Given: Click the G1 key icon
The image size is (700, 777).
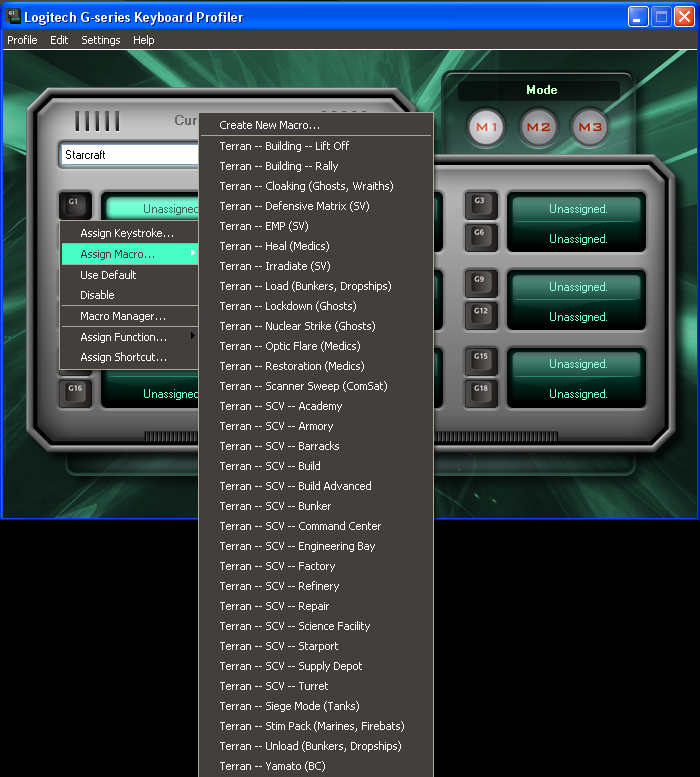Looking at the screenshot, I should point(74,205).
